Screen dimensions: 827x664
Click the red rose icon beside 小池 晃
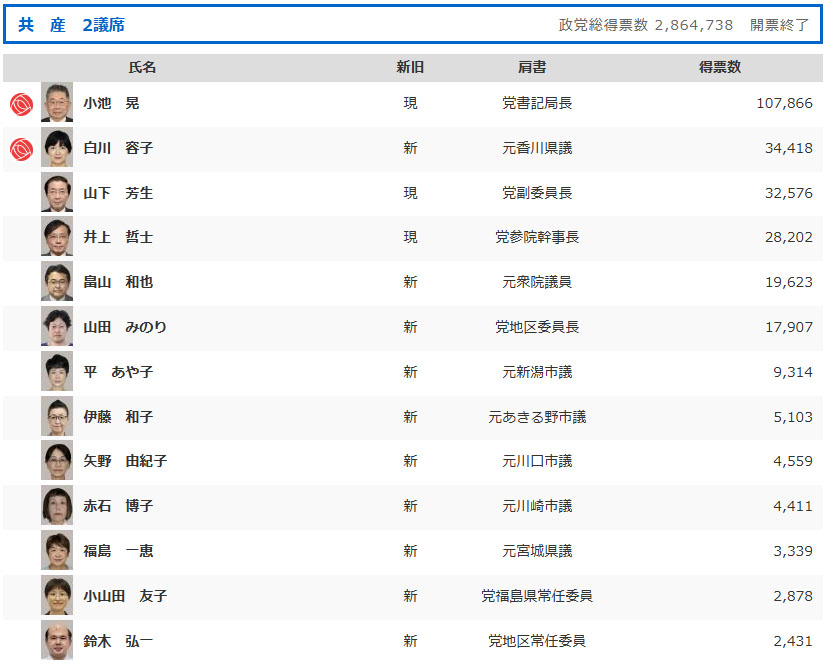pyautogui.click(x=22, y=104)
